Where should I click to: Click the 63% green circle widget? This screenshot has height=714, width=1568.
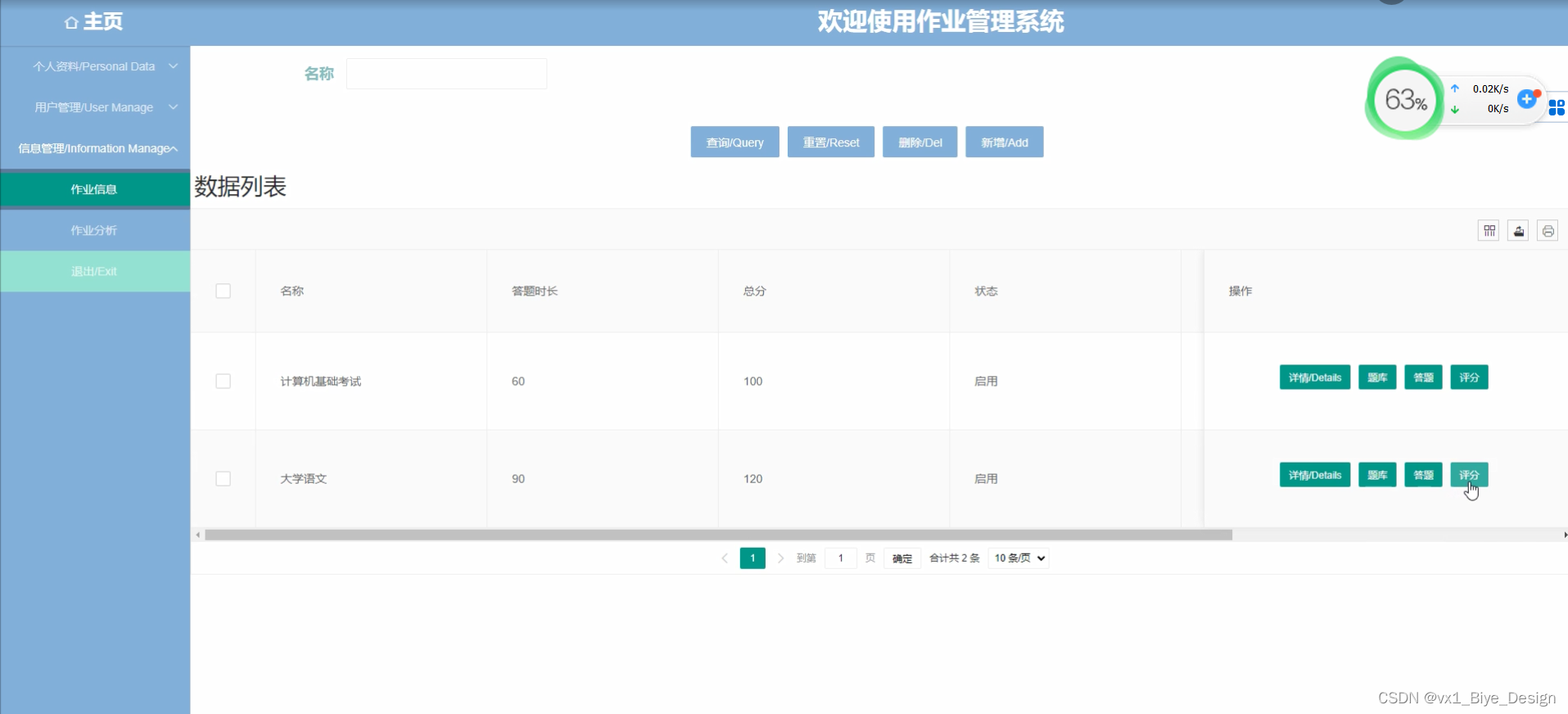1405,99
